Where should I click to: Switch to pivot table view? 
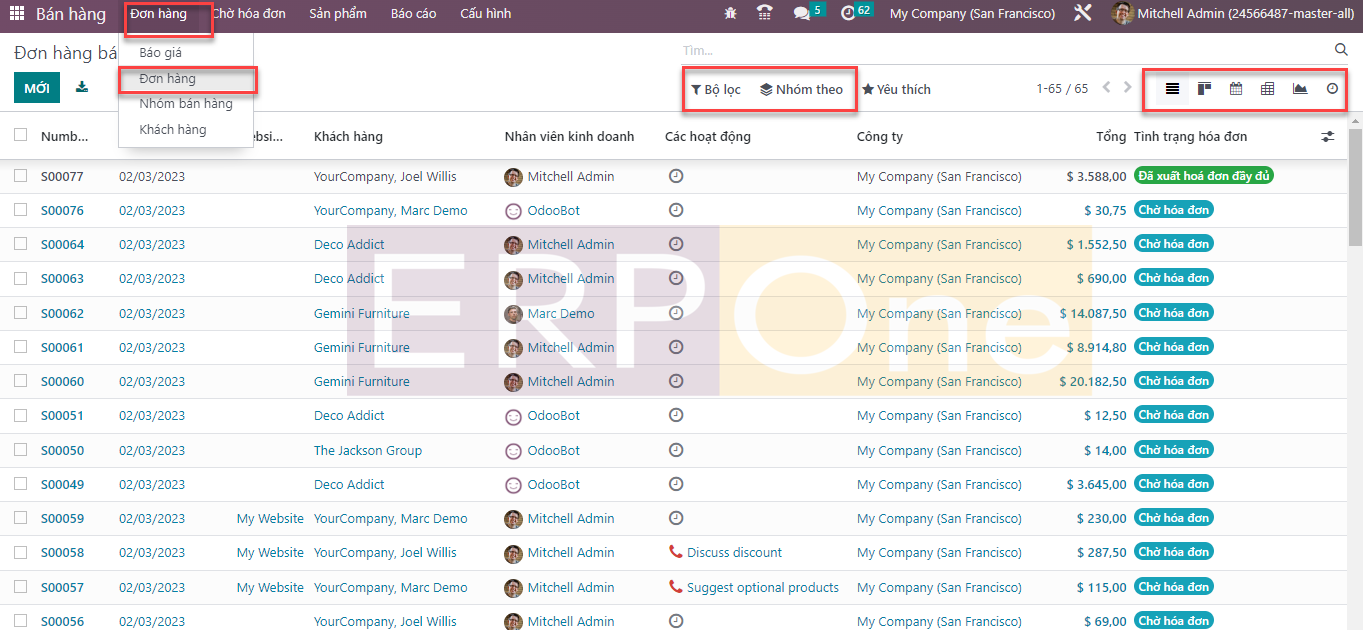click(x=1268, y=89)
